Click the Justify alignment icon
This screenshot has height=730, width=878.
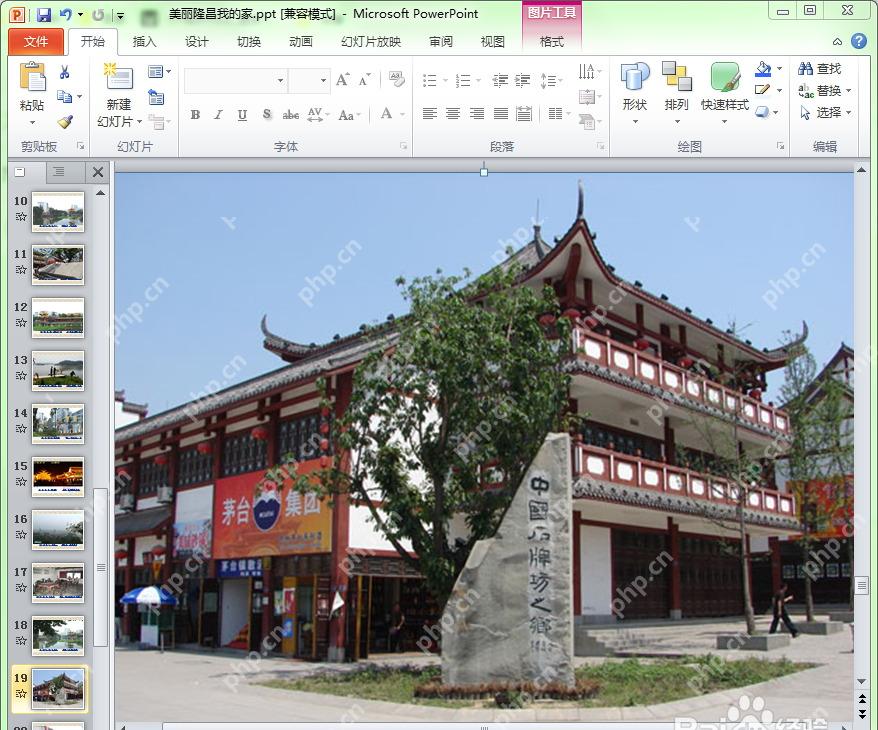[501, 114]
